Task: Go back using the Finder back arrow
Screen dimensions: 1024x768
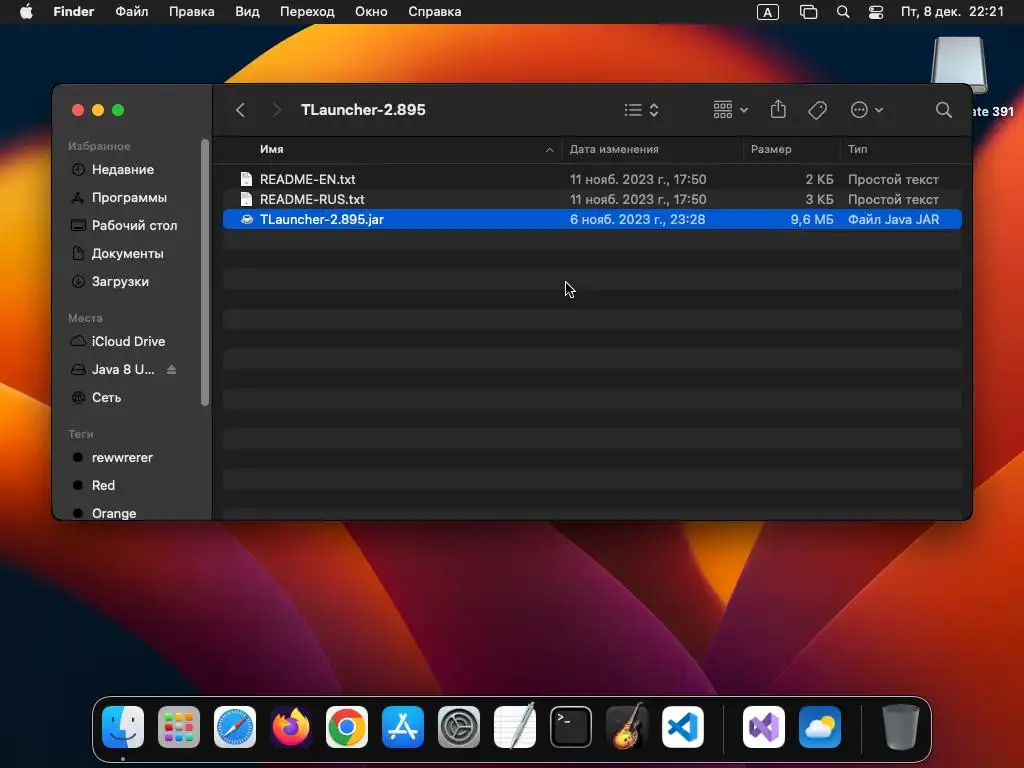Action: [x=240, y=110]
